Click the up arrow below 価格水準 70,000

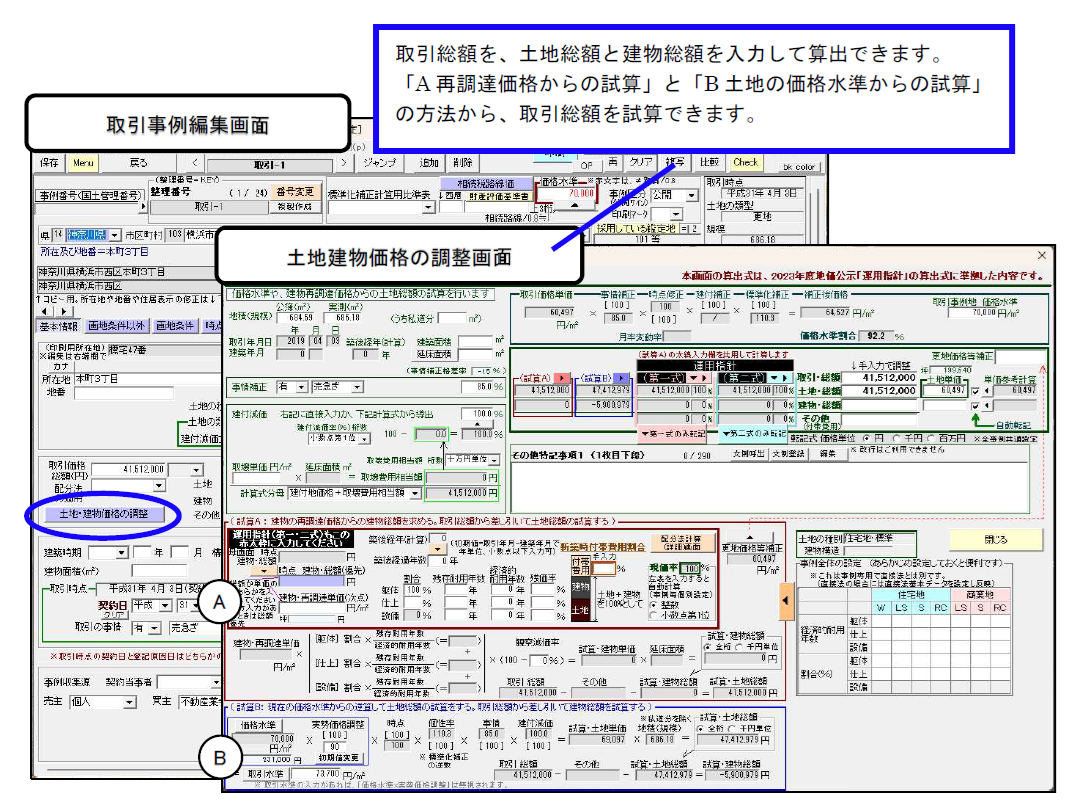point(574,205)
